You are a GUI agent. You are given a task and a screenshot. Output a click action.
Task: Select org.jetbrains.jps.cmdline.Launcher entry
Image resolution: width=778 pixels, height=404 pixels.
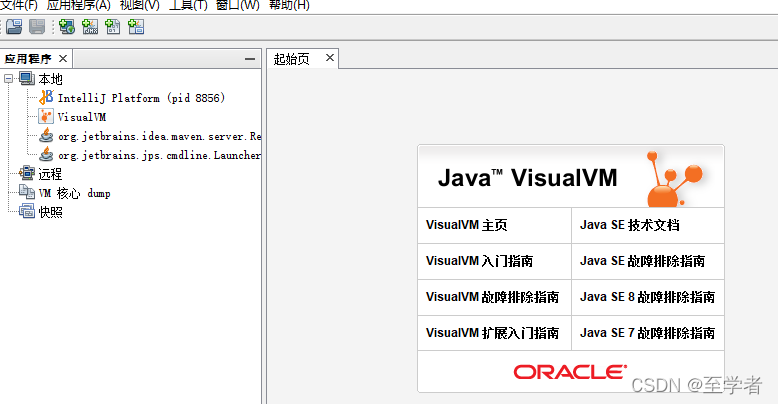pos(159,155)
